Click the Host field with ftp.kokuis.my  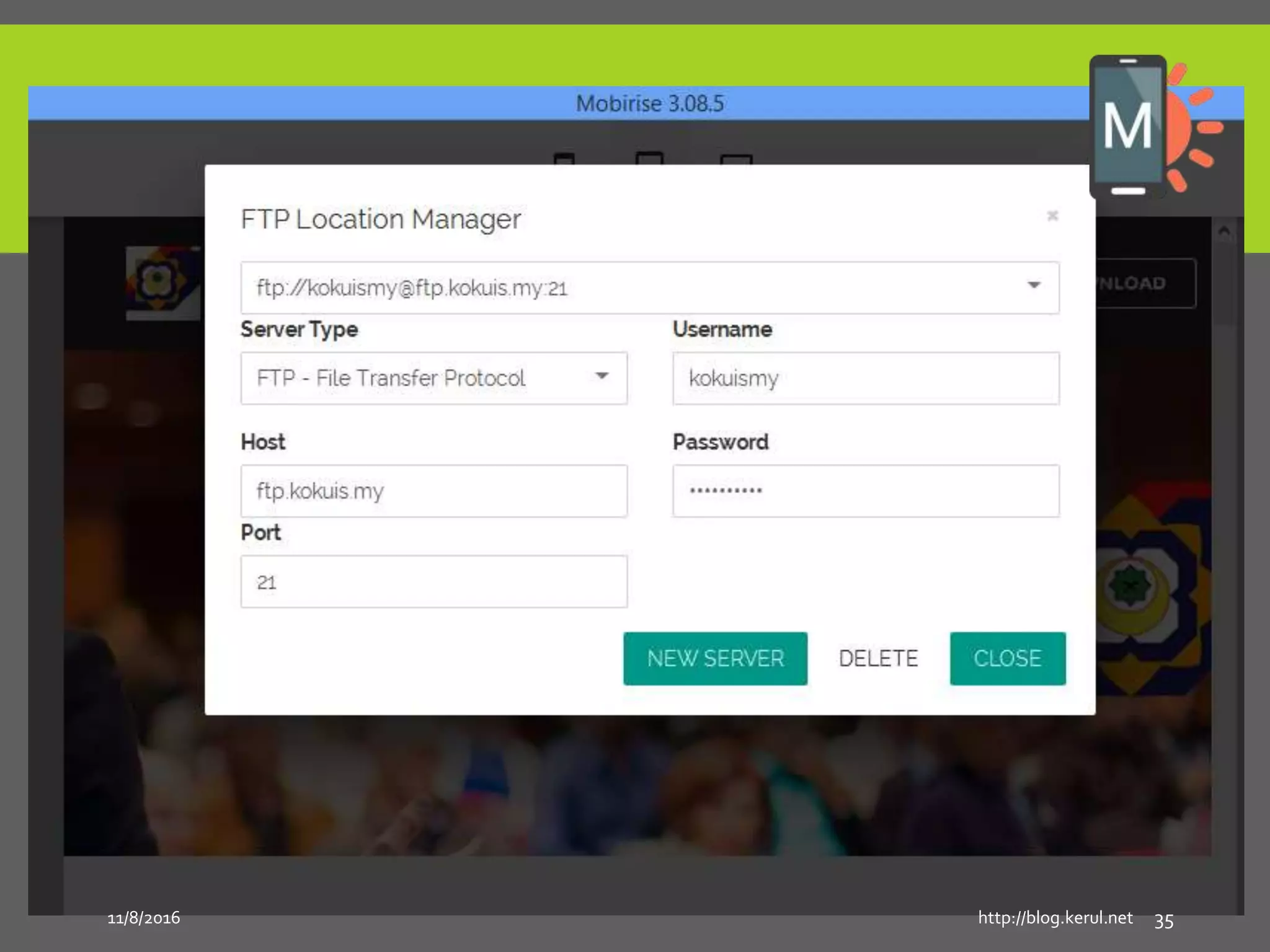point(433,491)
